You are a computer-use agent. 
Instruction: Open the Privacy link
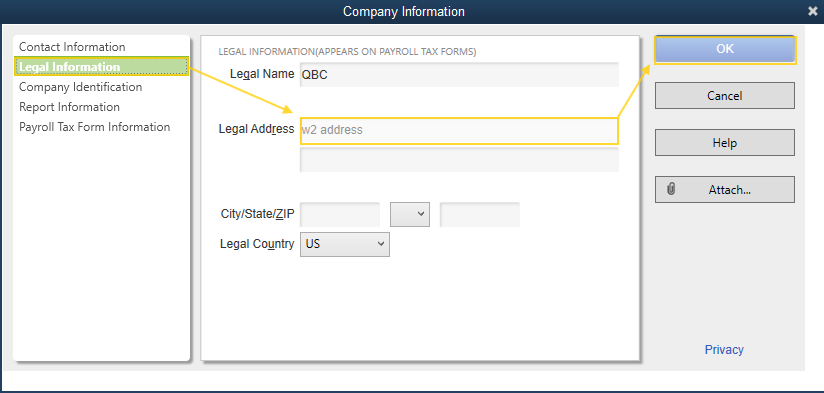click(x=724, y=350)
